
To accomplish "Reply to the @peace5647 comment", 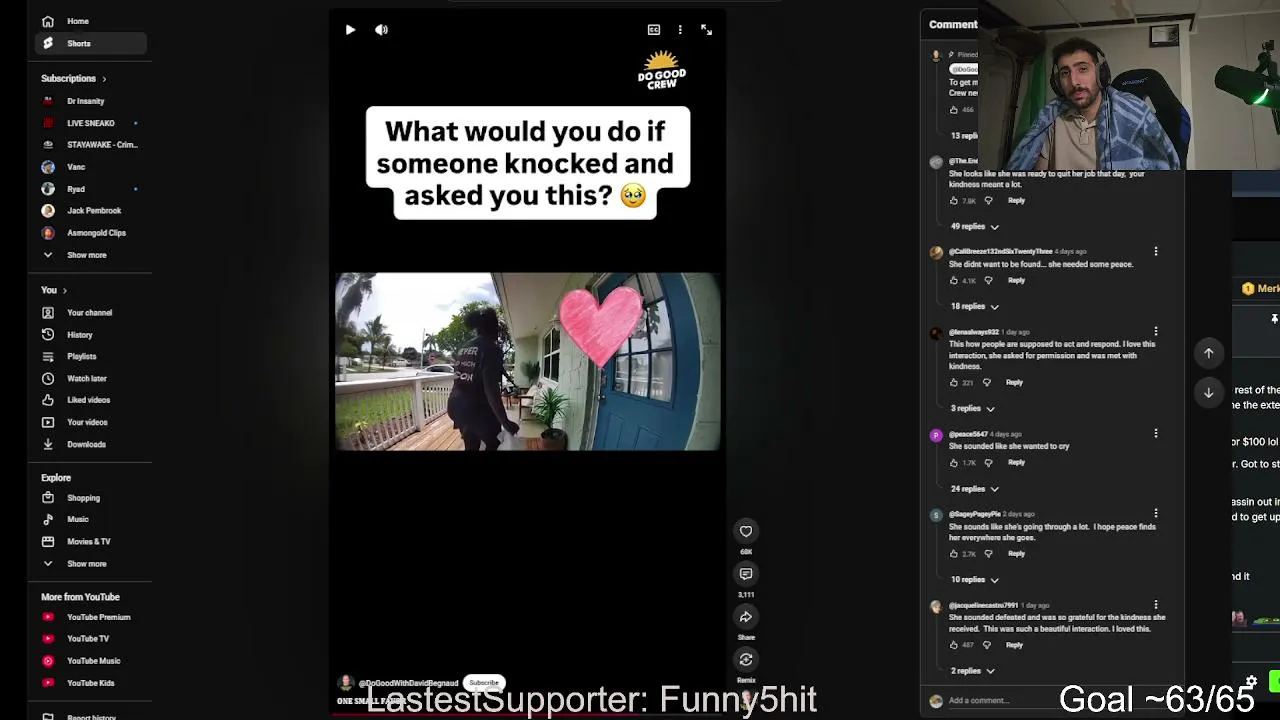I will (1016, 463).
